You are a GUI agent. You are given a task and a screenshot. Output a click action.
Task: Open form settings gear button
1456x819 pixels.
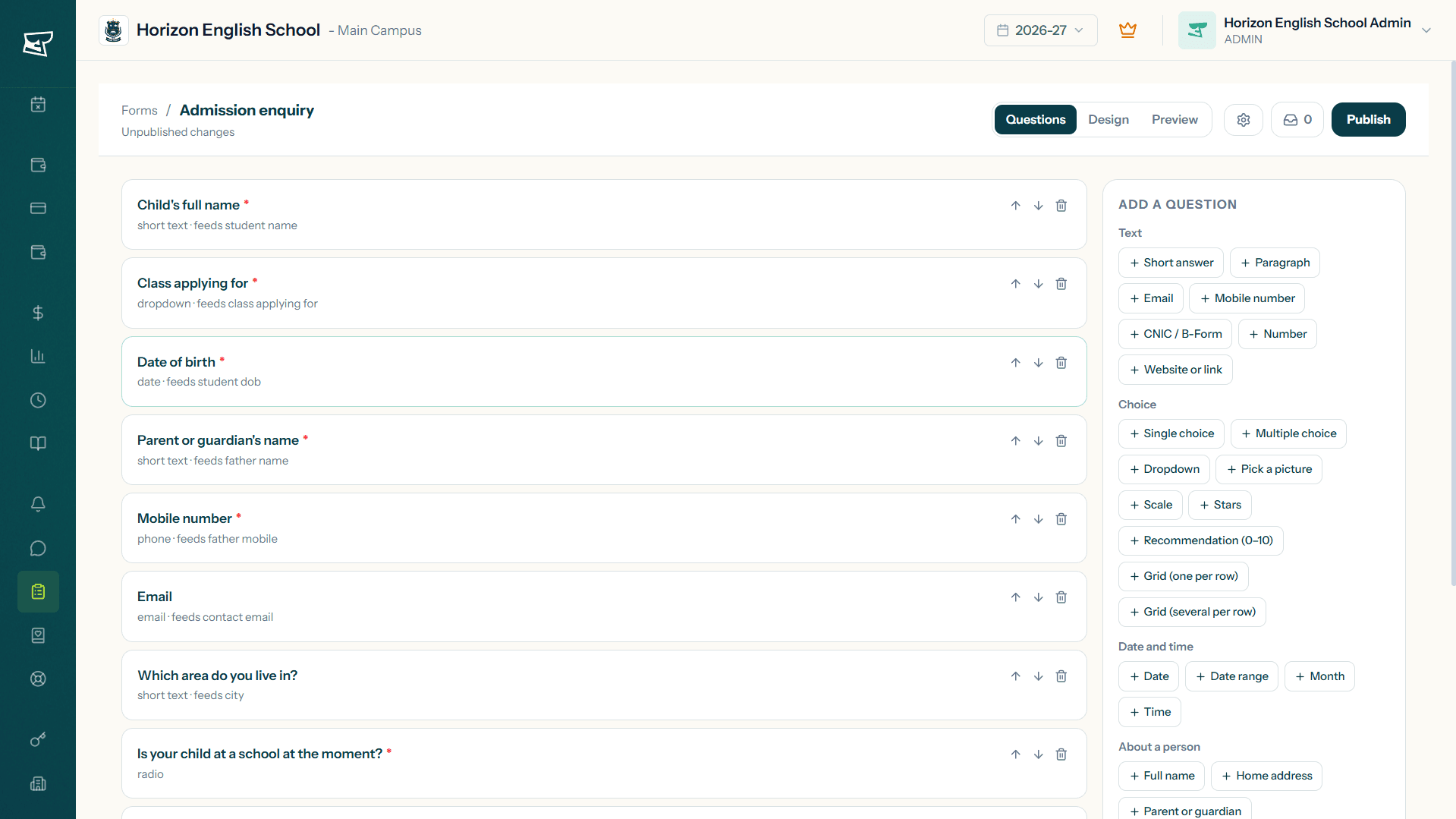tap(1243, 120)
